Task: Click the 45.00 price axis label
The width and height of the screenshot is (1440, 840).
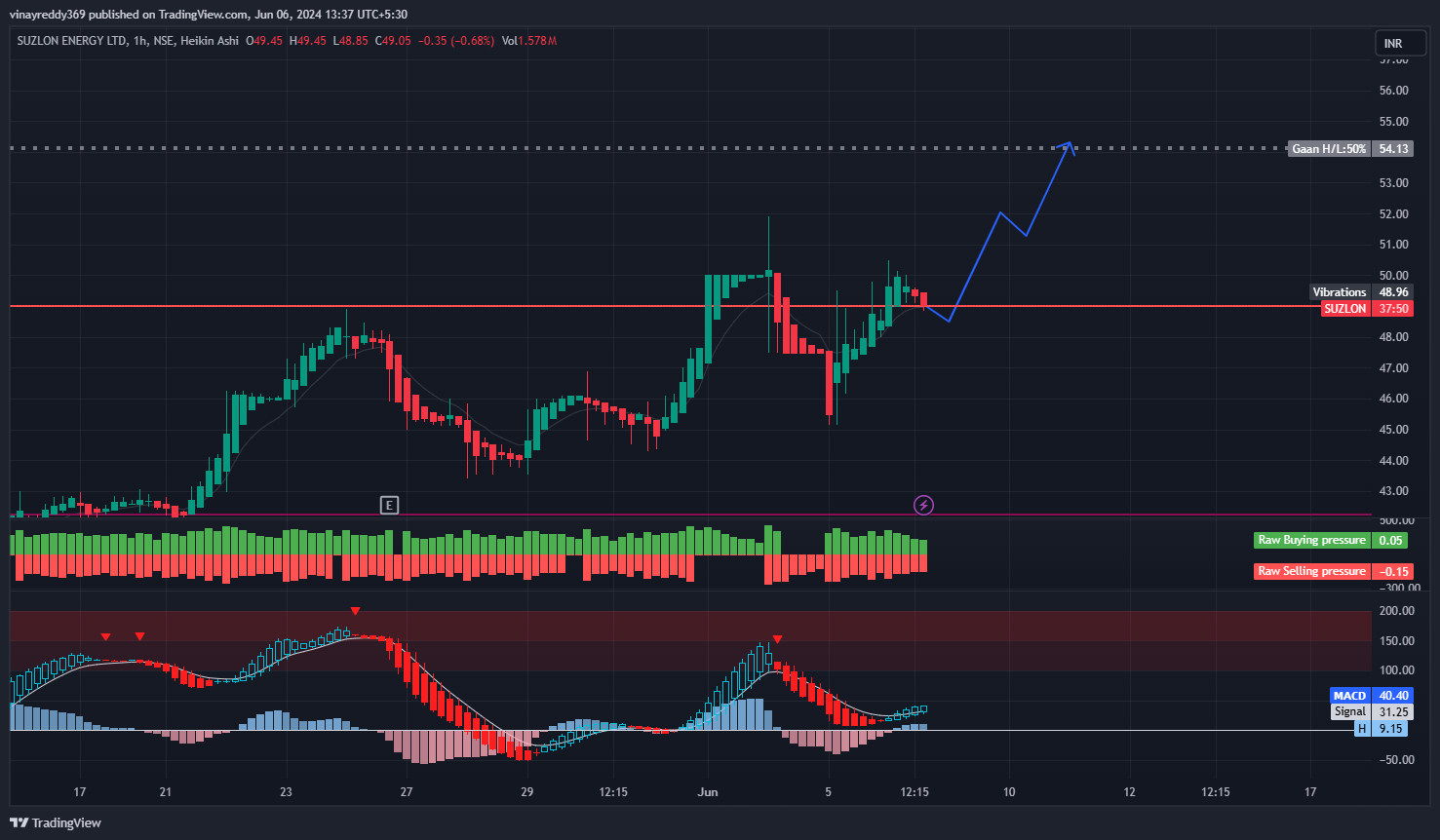Action: pos(1393,430)
